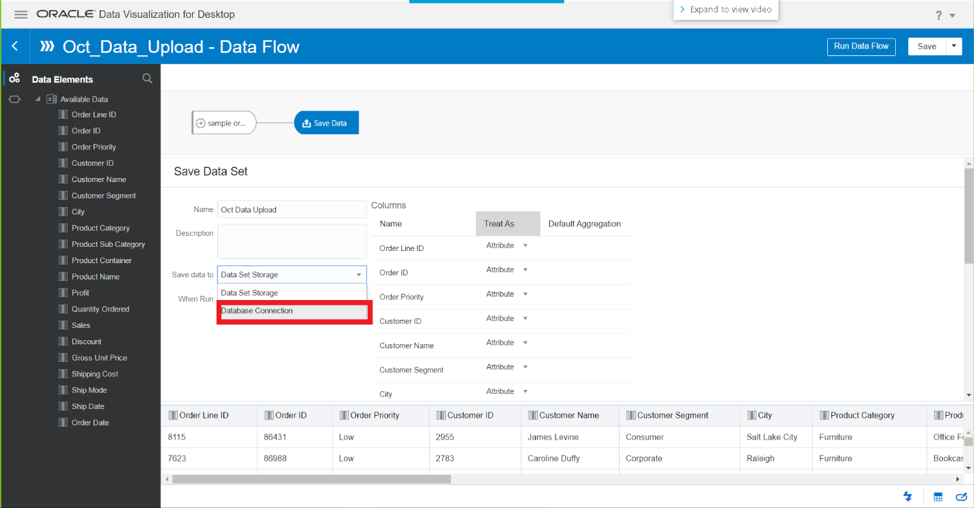Open the Data Elements panel icon
The width and height of the screenshot is (974, 508).
(14, 78)
